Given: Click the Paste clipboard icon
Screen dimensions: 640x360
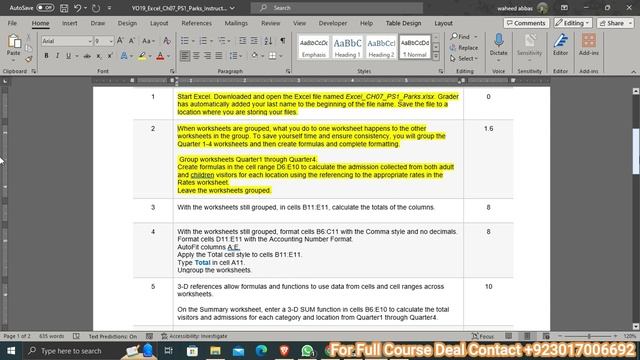Looking at the screenshot, I should coord(14,42).
